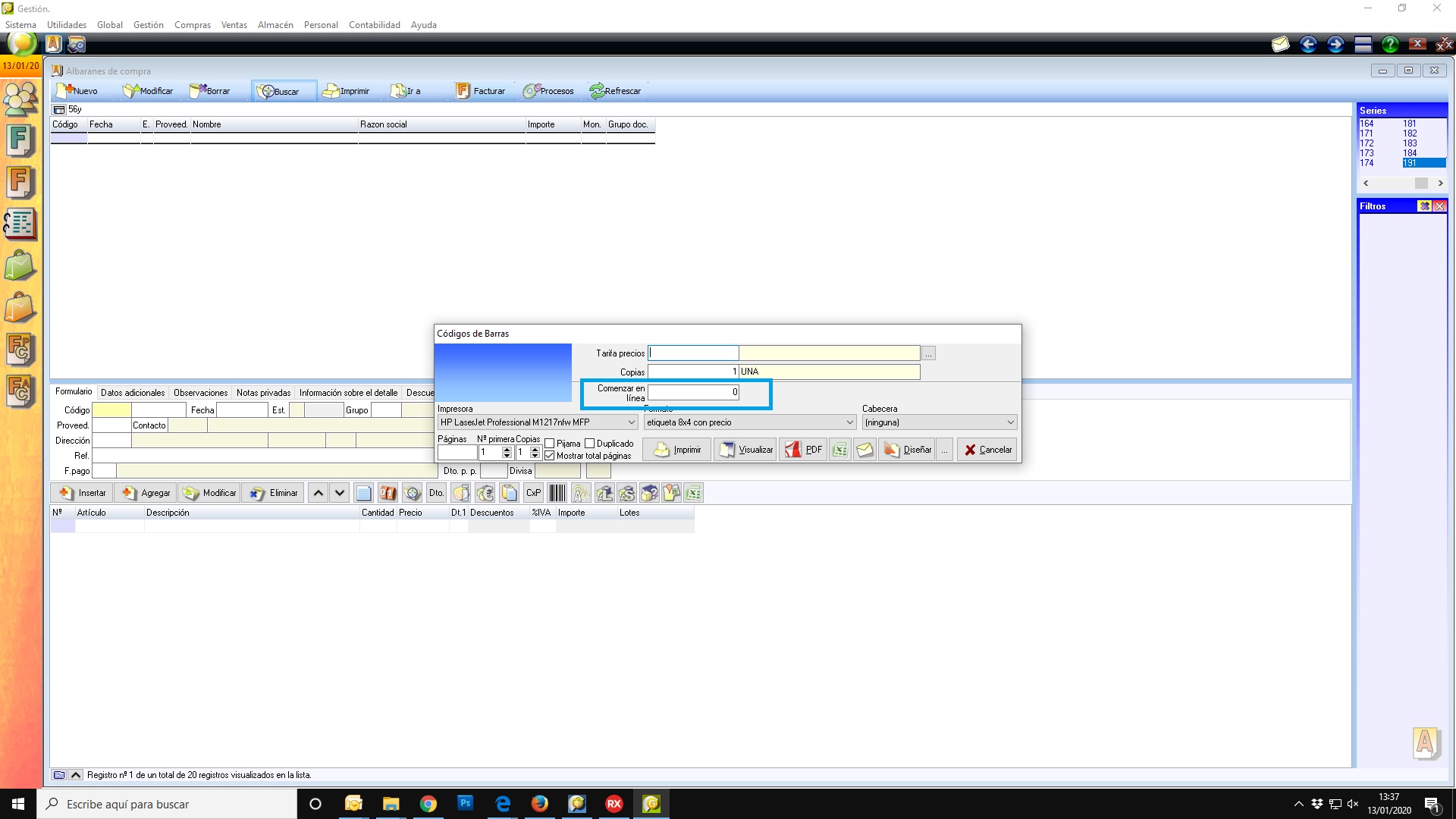The height and width of the screenshot is (819, 1456).
Task: Open Tarifa precios lookup ellipsis button
Action: pos(928,353)
